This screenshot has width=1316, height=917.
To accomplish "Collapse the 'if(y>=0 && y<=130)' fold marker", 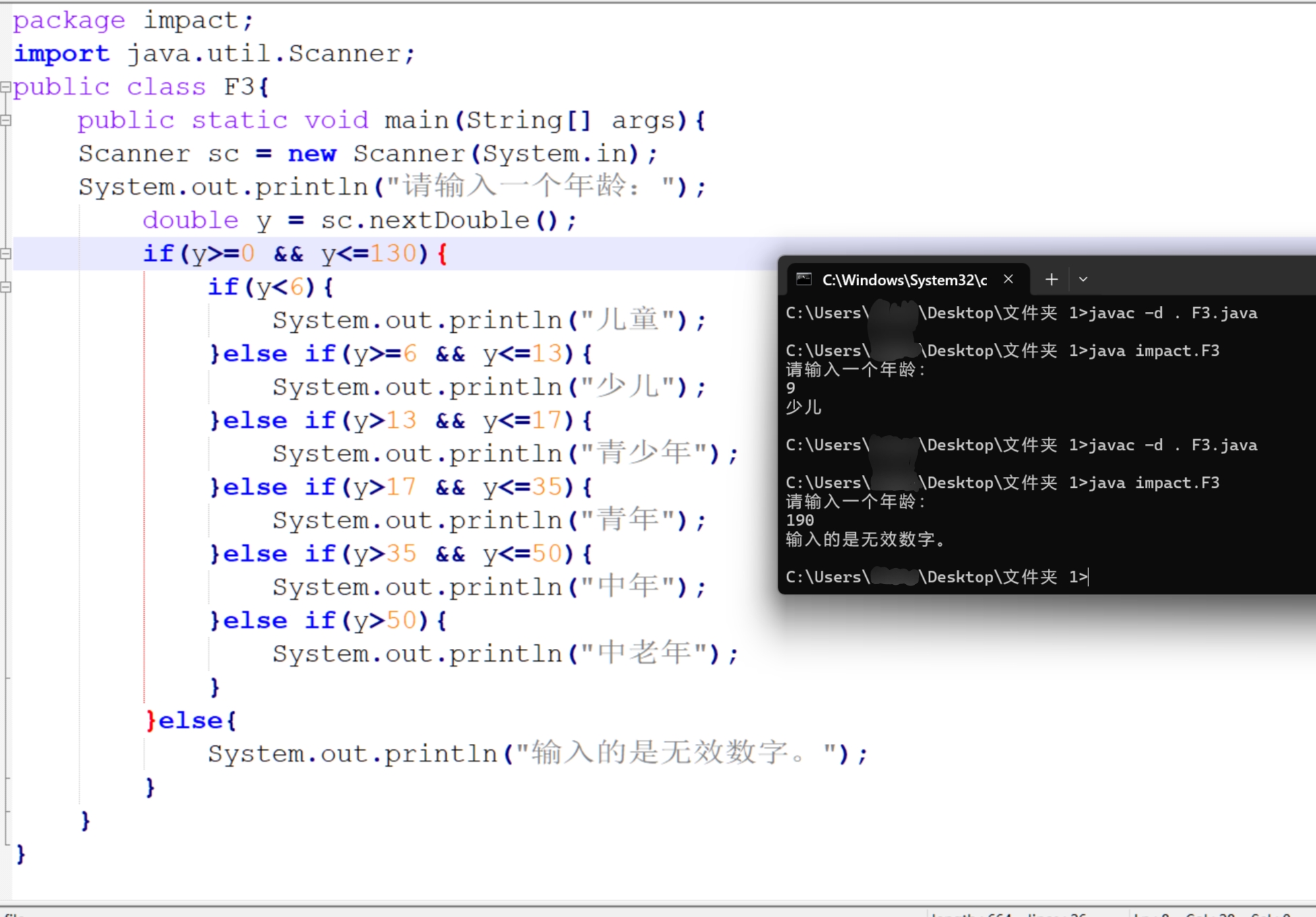I will pyautogui.click(x=5, y=254).
